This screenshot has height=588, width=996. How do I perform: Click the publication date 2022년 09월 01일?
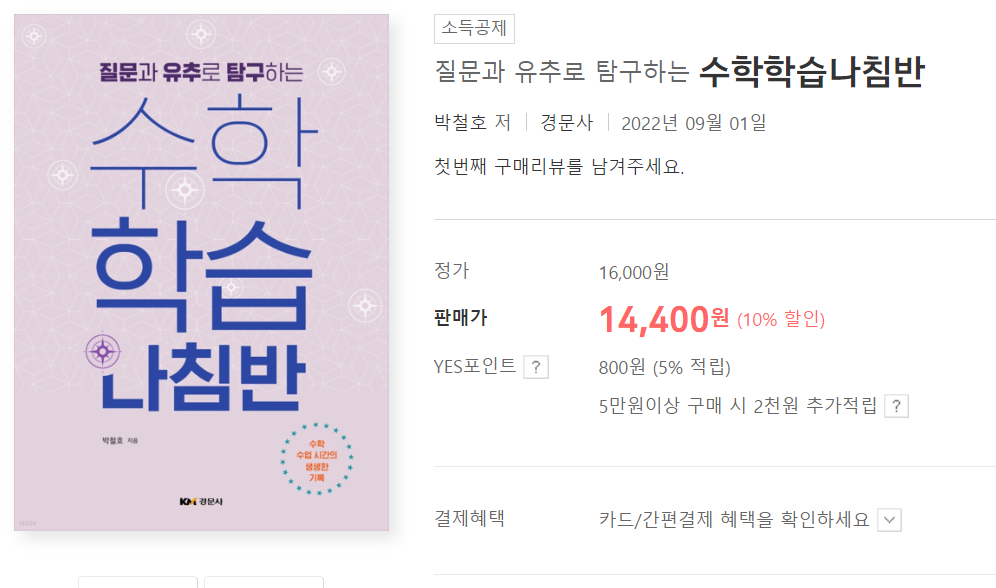[693, 123]
